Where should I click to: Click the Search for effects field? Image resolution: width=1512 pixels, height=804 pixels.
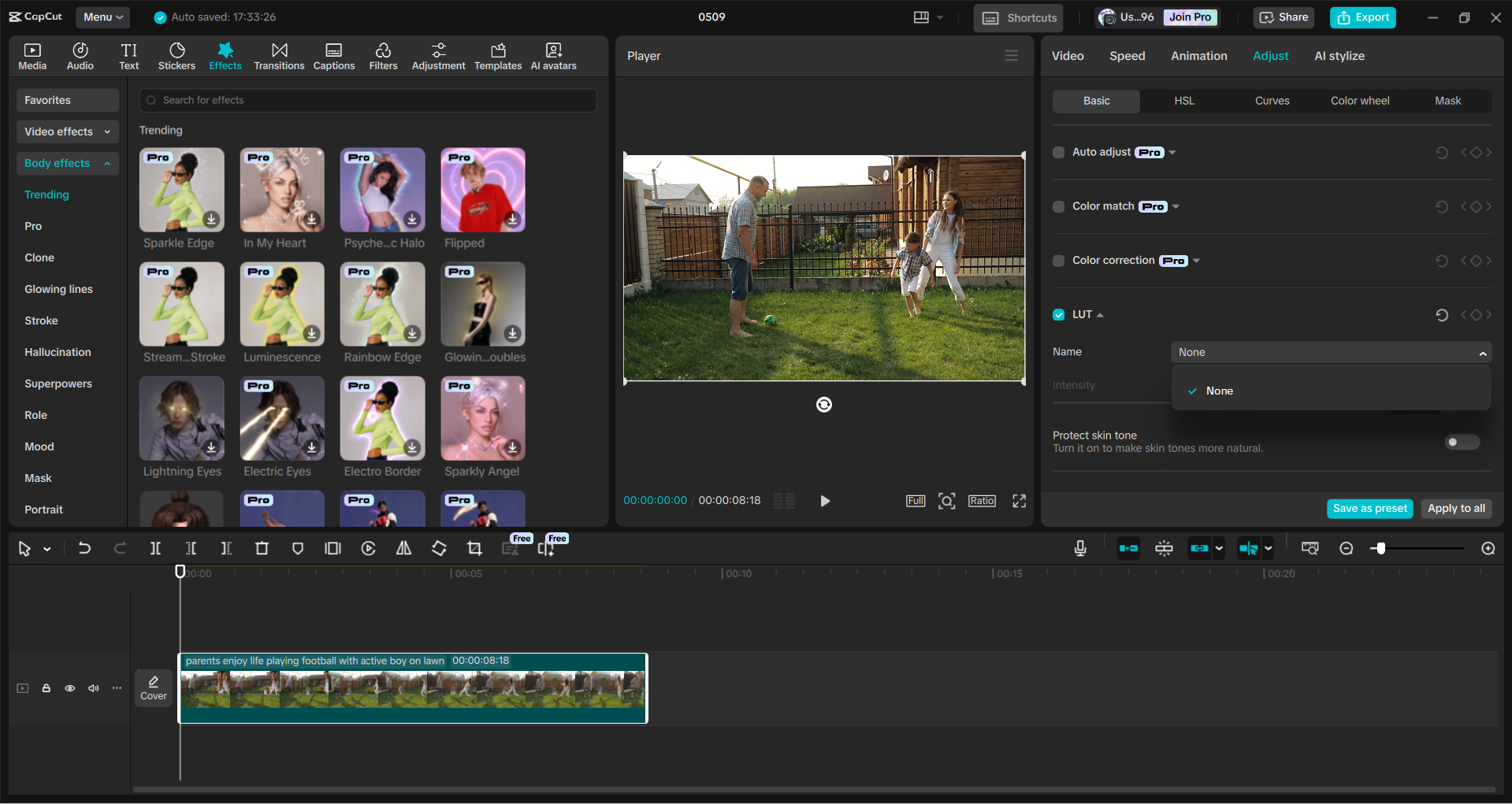tap(367, 100)
